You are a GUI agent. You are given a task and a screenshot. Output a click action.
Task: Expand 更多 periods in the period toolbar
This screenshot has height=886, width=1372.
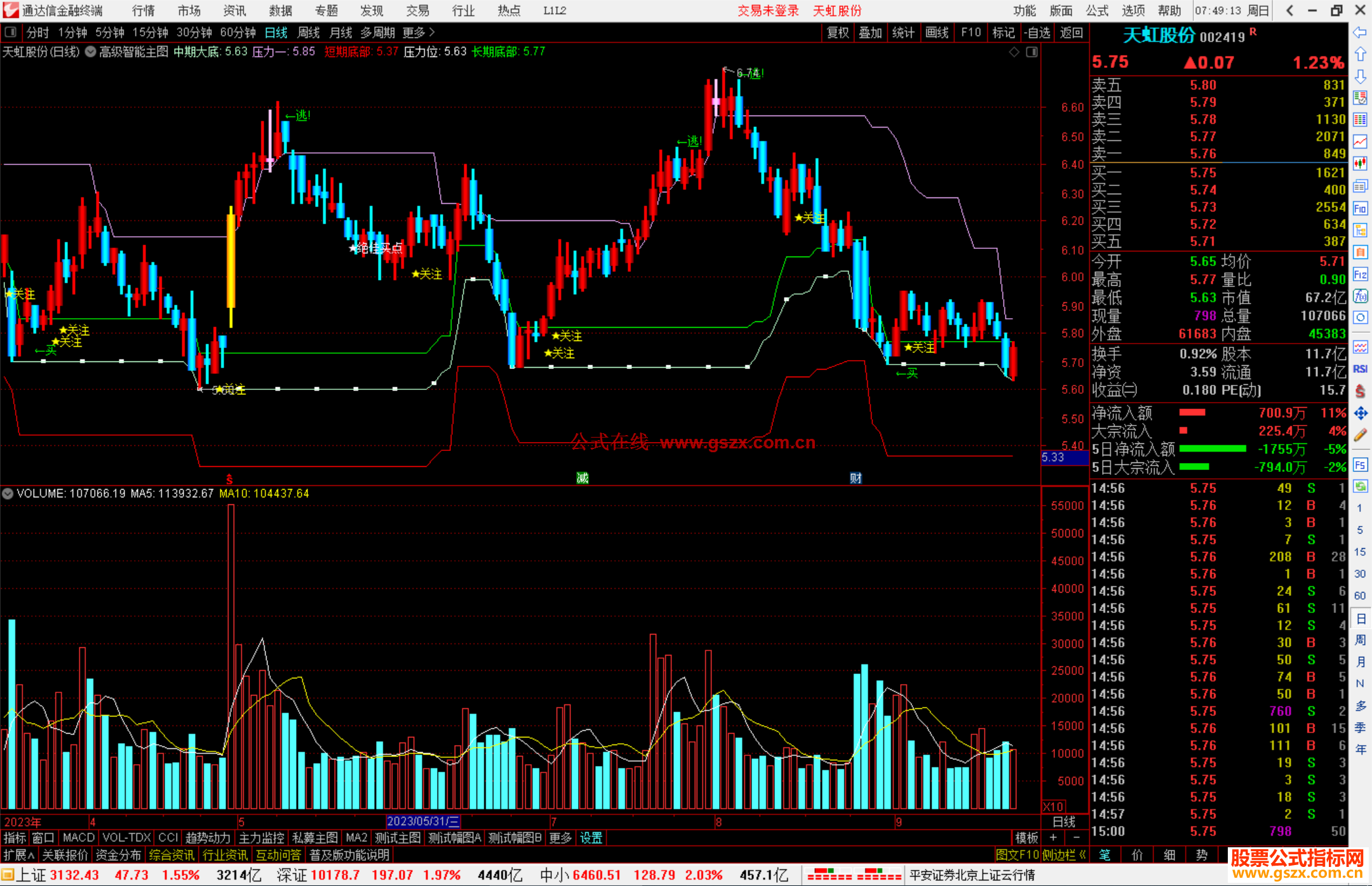tap(419, 32)
